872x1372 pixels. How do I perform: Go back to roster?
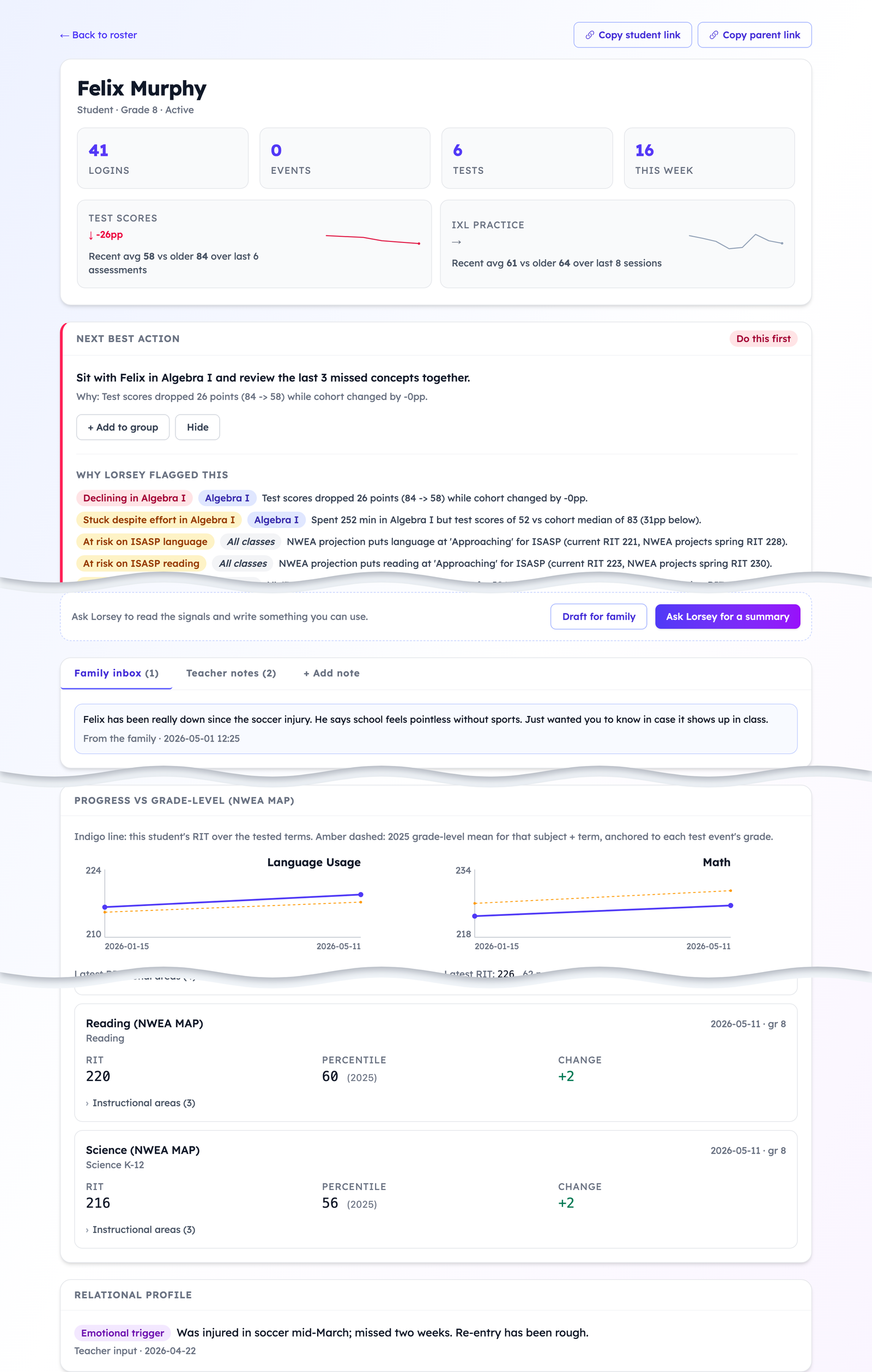(98, 35)
